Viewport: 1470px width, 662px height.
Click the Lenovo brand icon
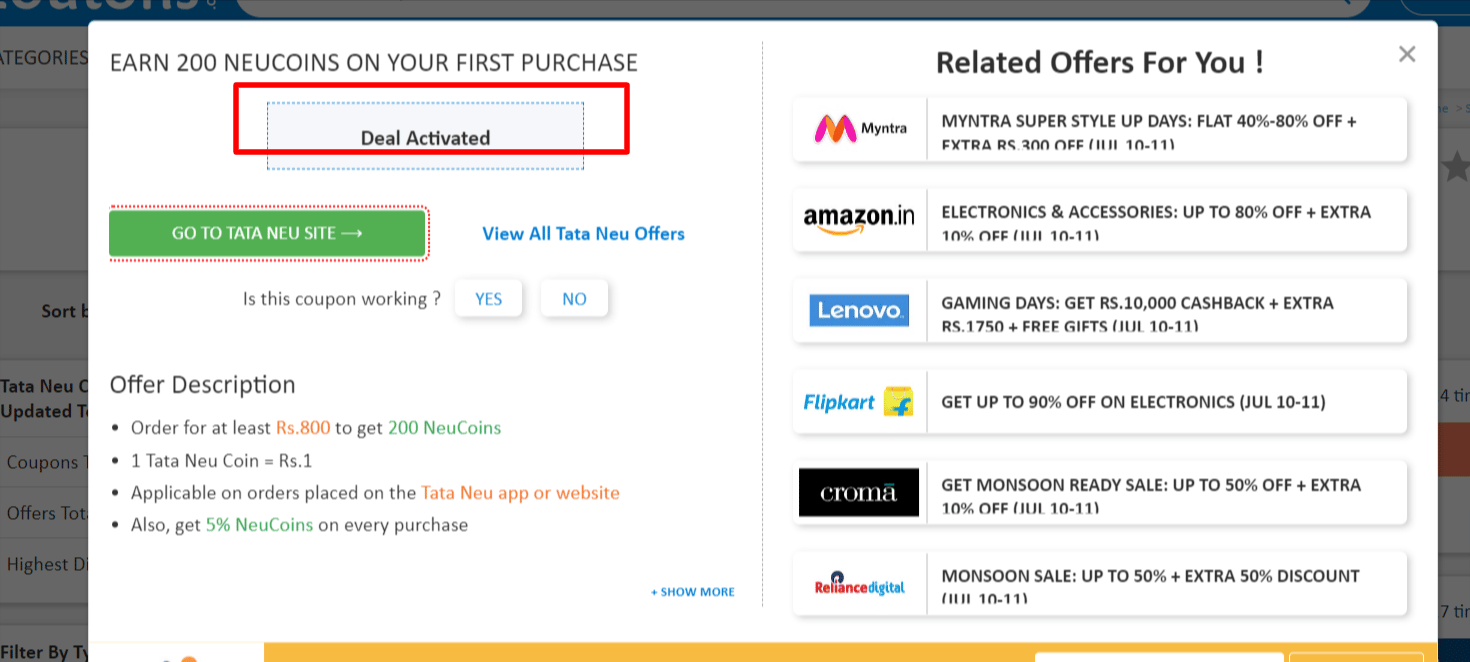click(x=859, y=310)
